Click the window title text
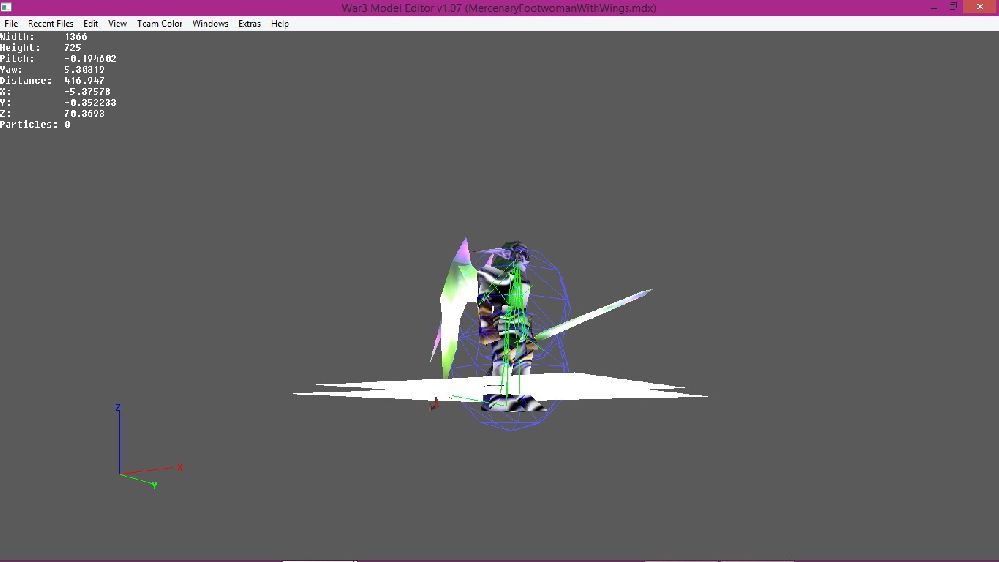This screenshot has height=562, width=999. click(x=498, y=8)
